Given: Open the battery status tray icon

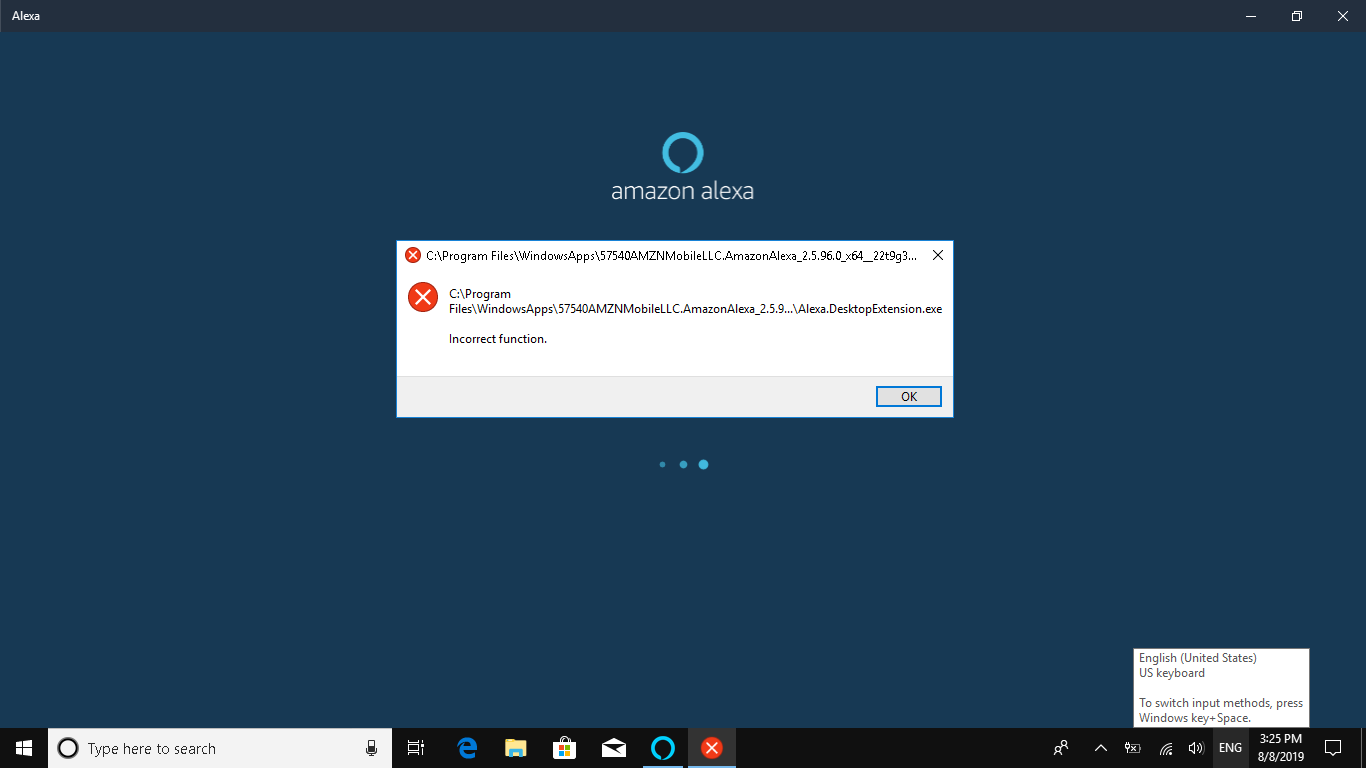Looking at the screenshot, I should (1133, 748).
